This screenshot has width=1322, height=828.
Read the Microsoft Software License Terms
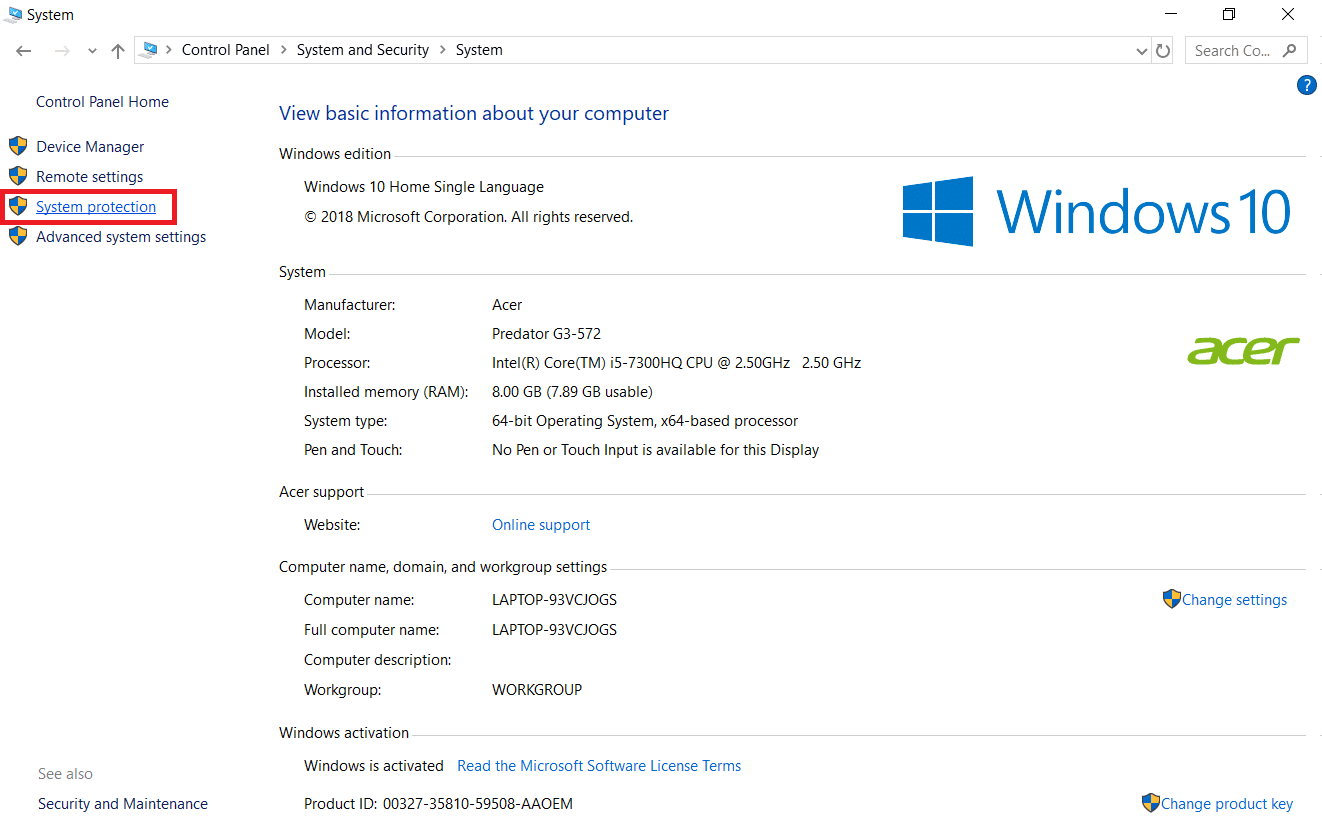(599, 766)
